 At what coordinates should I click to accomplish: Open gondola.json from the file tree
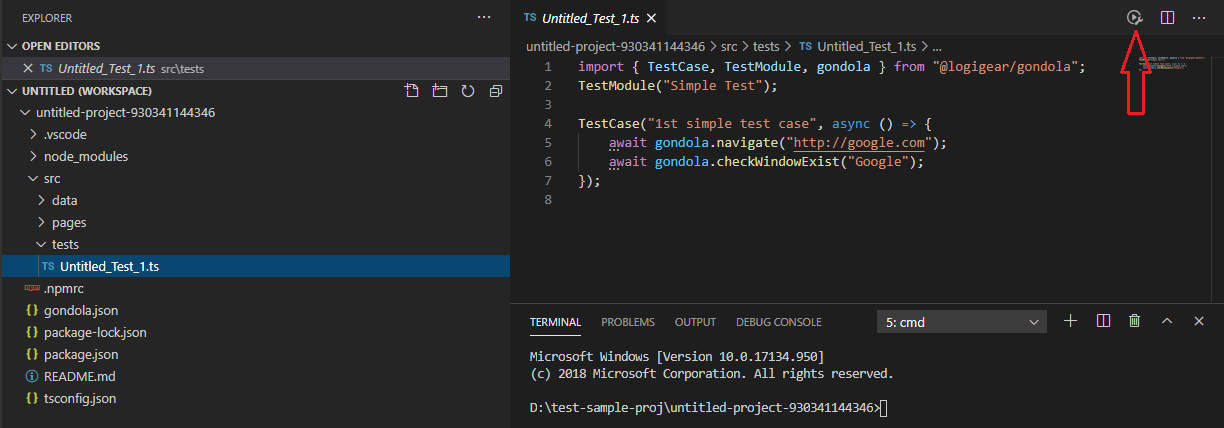click(80, 310)
